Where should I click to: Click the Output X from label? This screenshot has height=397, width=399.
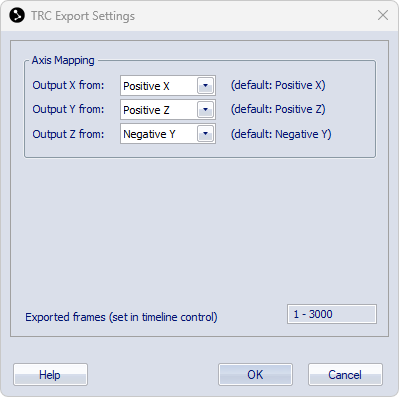pos(68,85)
